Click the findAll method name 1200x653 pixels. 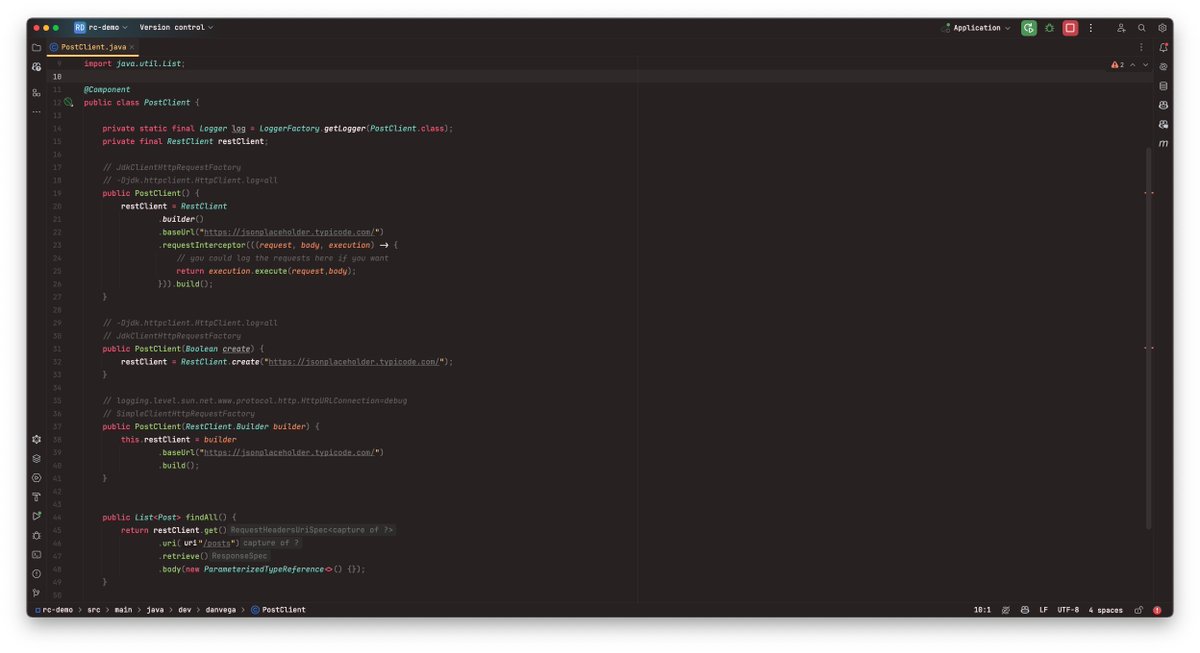[202, 517]
